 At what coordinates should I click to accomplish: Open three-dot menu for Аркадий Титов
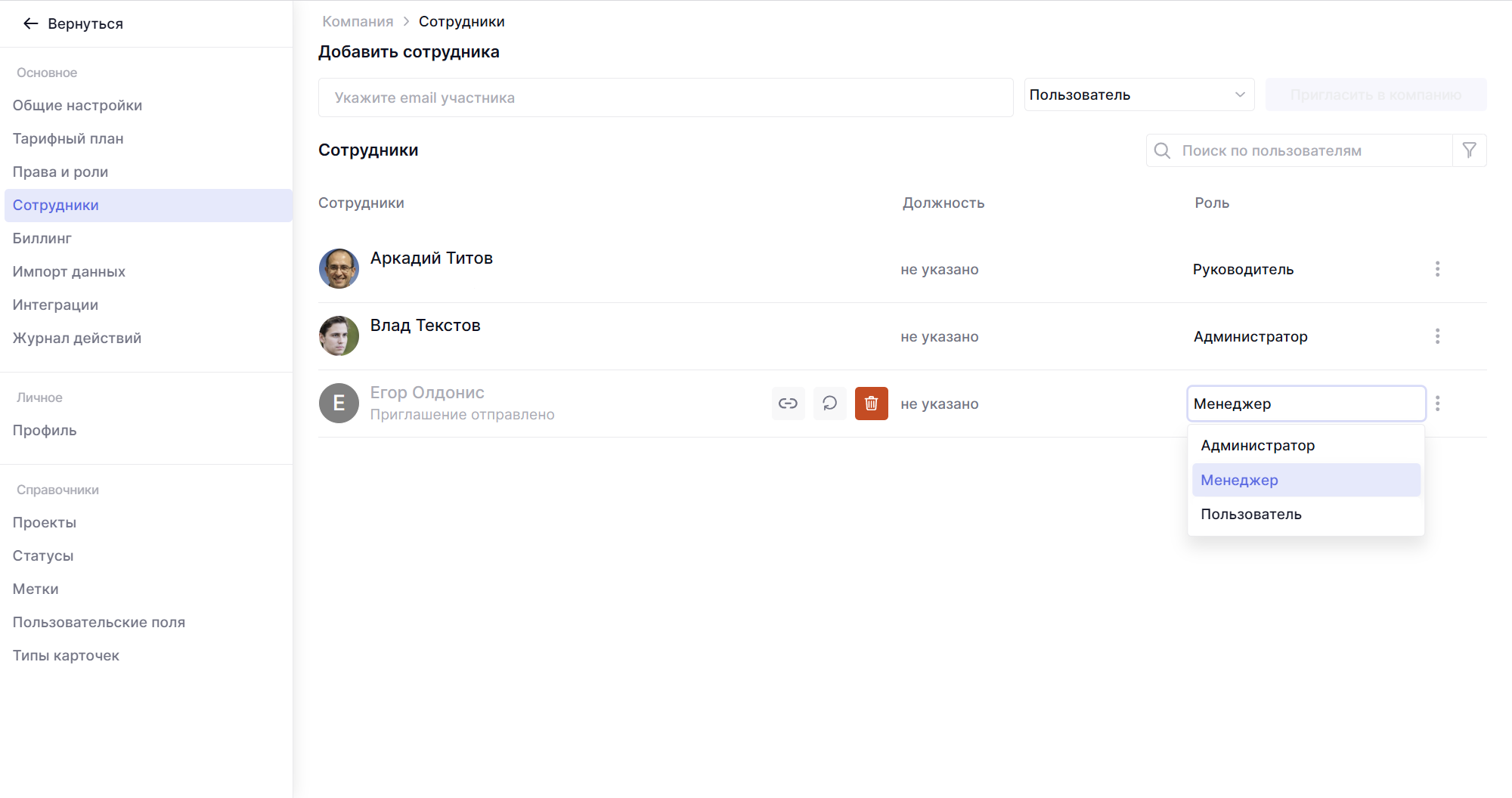coord(1437,269)
